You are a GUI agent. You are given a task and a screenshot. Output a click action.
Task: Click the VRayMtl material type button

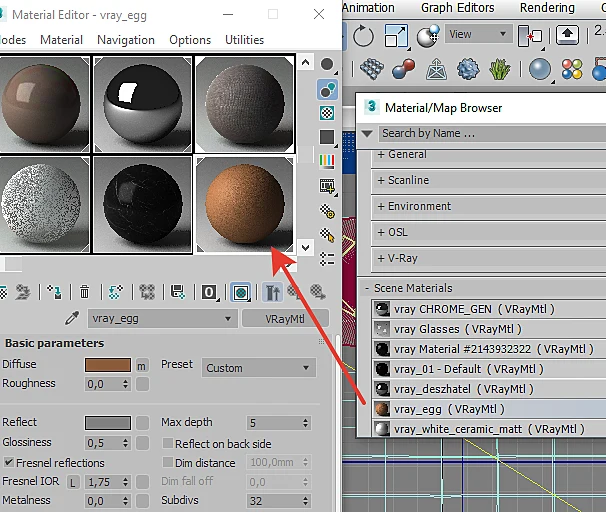[x=285, y=319]
